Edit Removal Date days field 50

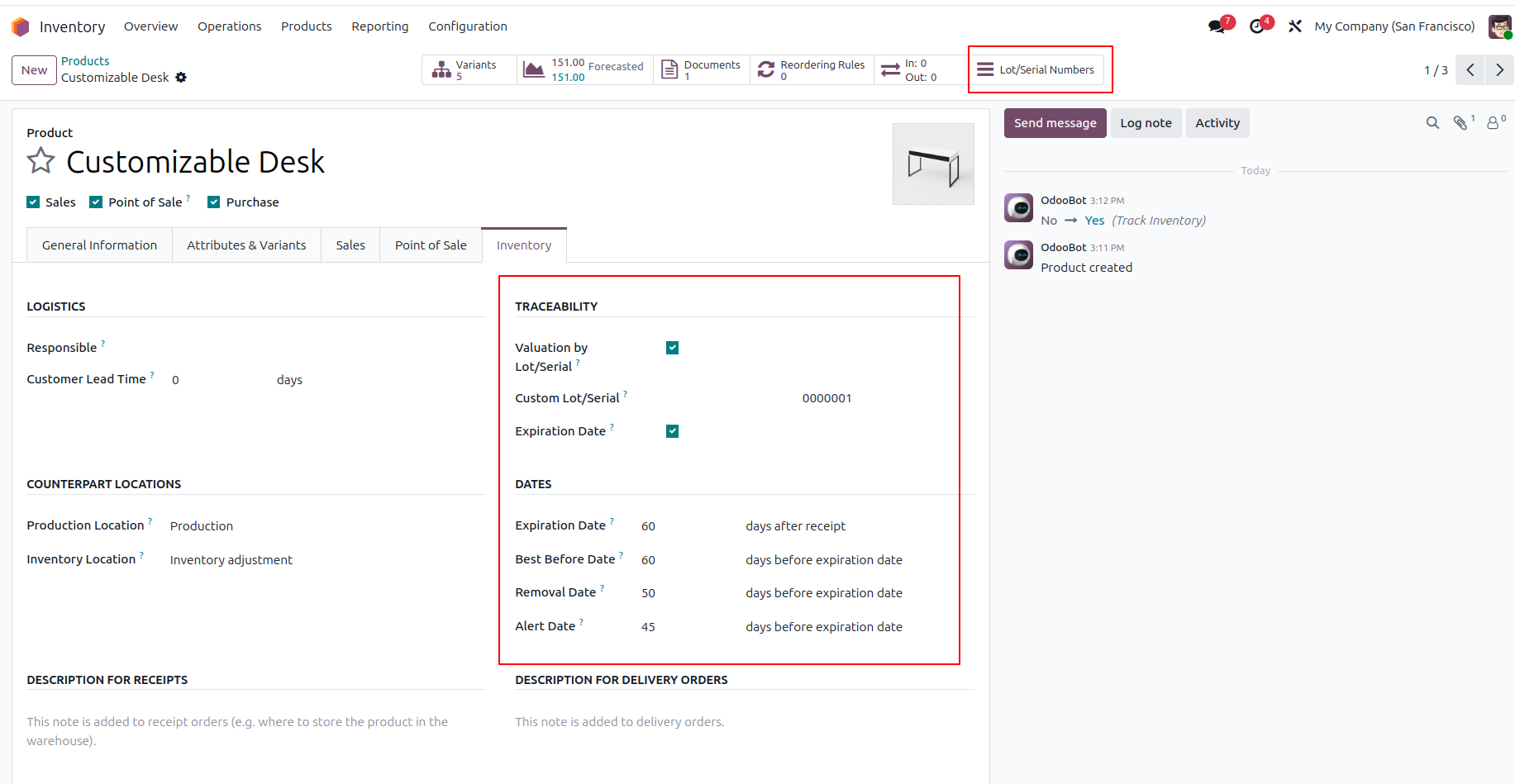click(689, 593)
